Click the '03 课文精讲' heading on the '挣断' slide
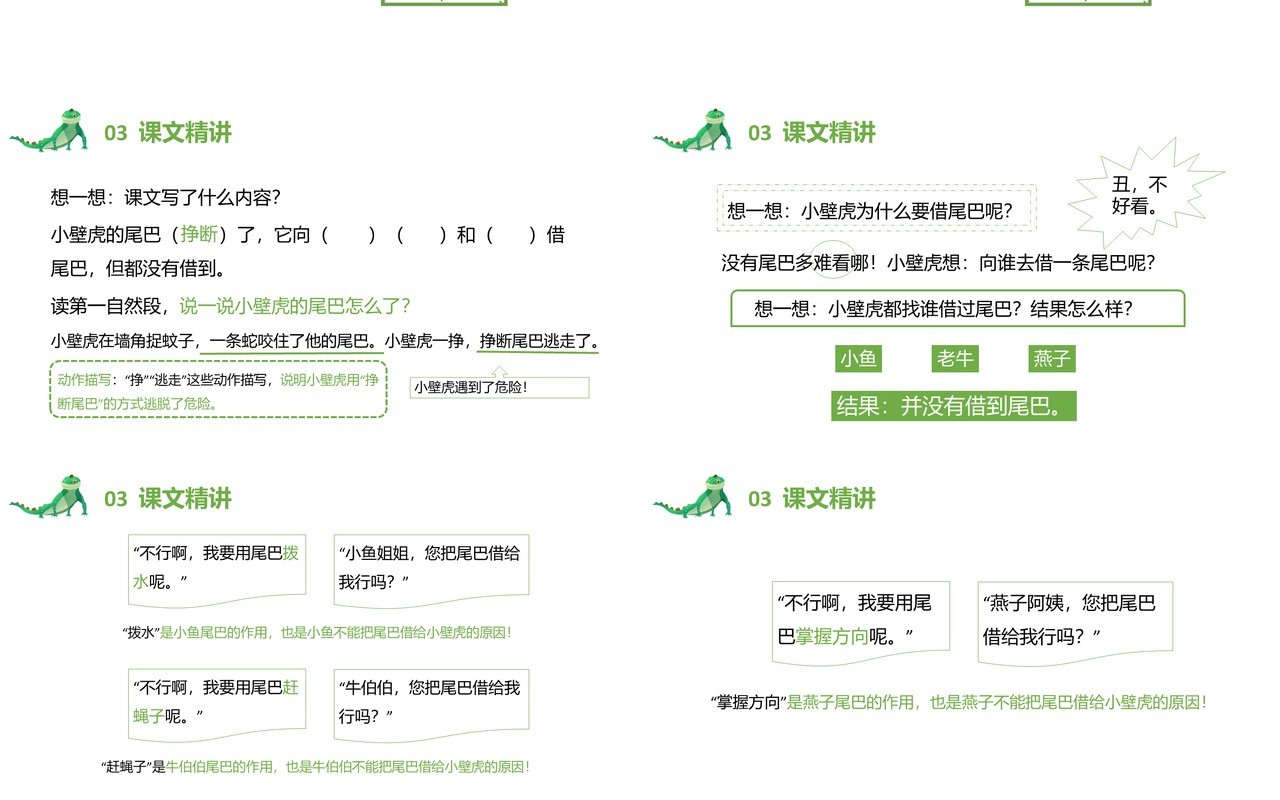Image resolution: width=1280 pixels, height=800 pixels. click(x=168, y=132)
